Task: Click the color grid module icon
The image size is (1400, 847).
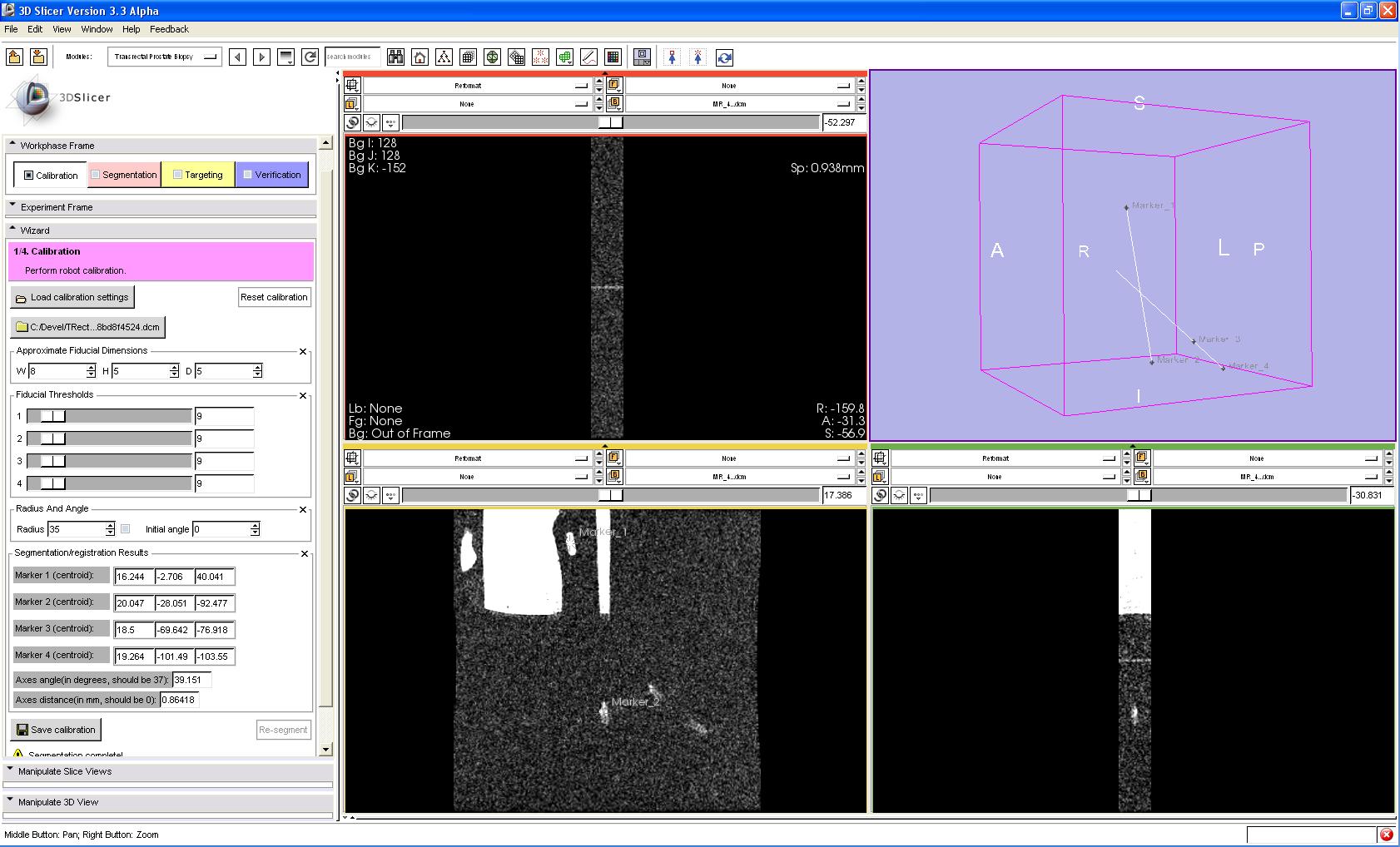Action: [613, 57]
